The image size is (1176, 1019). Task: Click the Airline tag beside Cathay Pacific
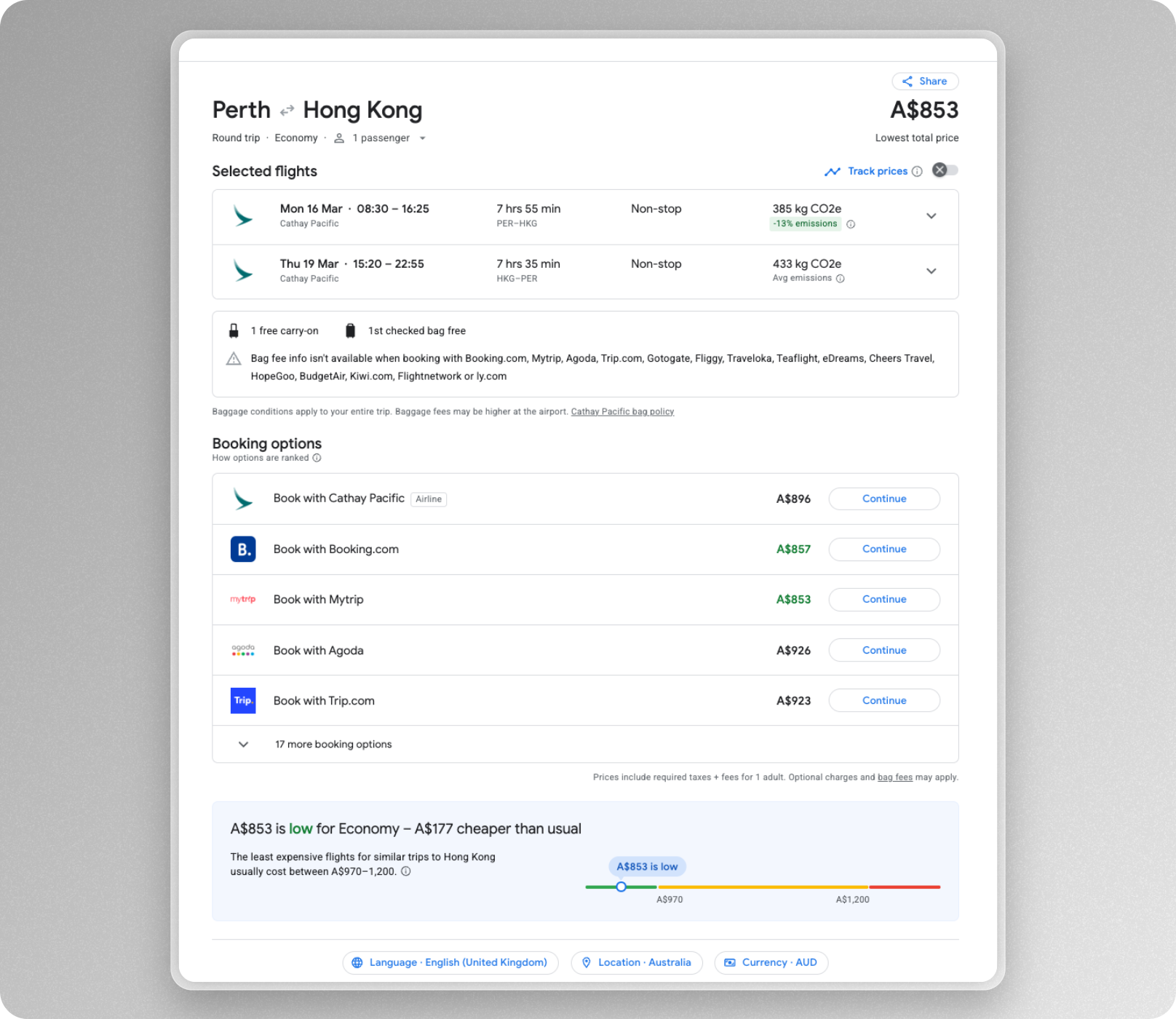tap(429, 499)
